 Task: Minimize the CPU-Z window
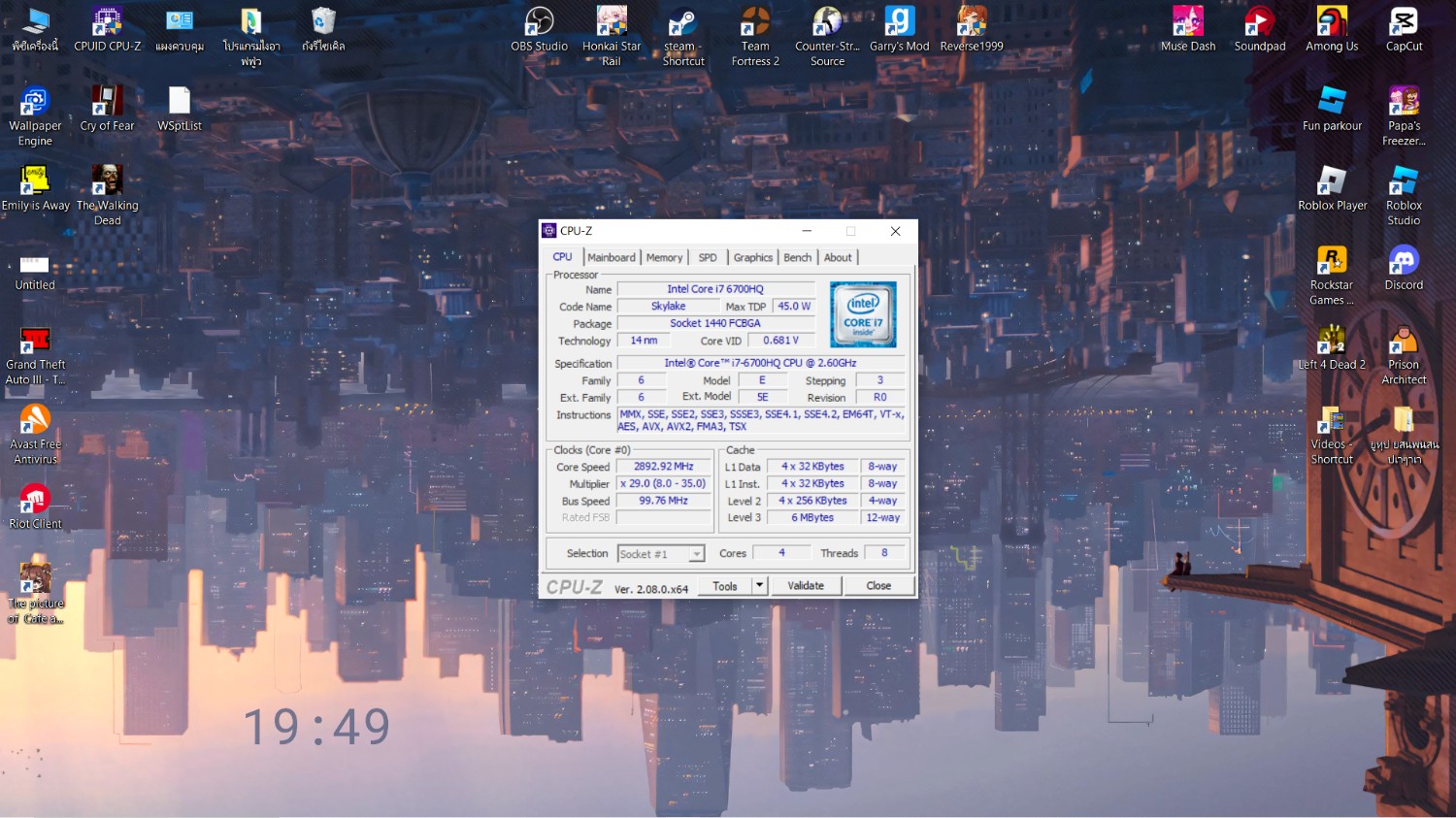807,231
